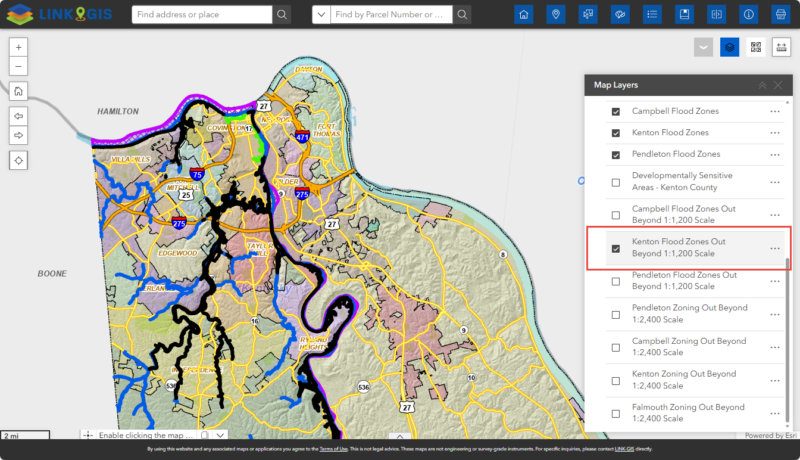Go to previous extent arrow

(18, 116)
